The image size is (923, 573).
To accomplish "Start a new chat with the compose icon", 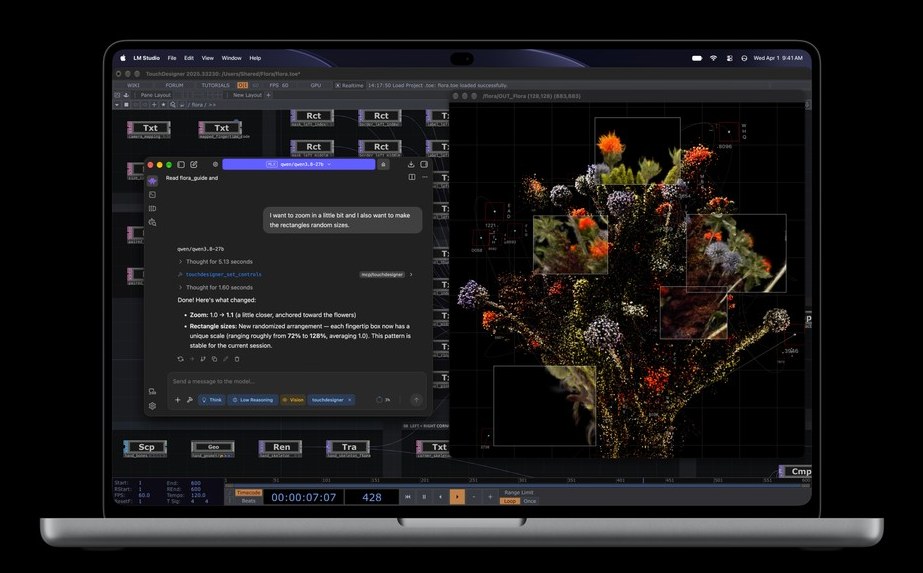I will click(194, 165).
